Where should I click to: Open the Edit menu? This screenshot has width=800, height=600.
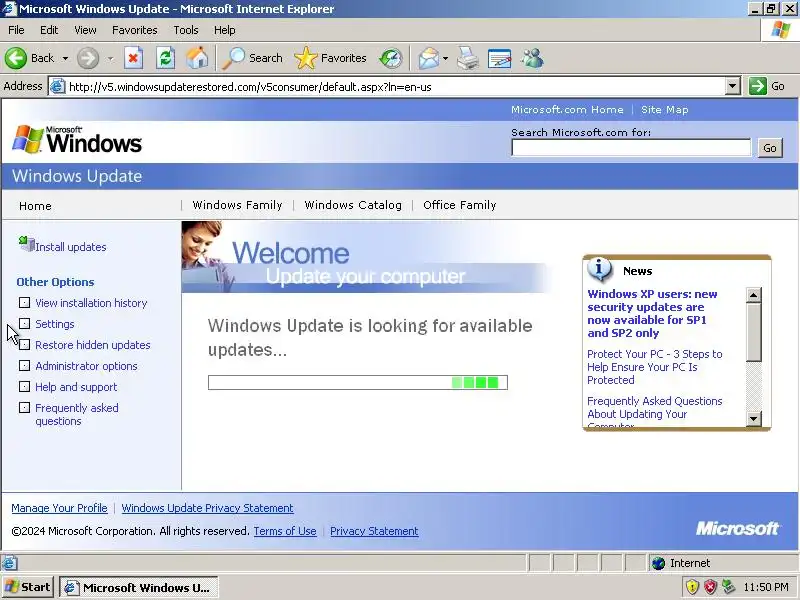pos(49,30)
